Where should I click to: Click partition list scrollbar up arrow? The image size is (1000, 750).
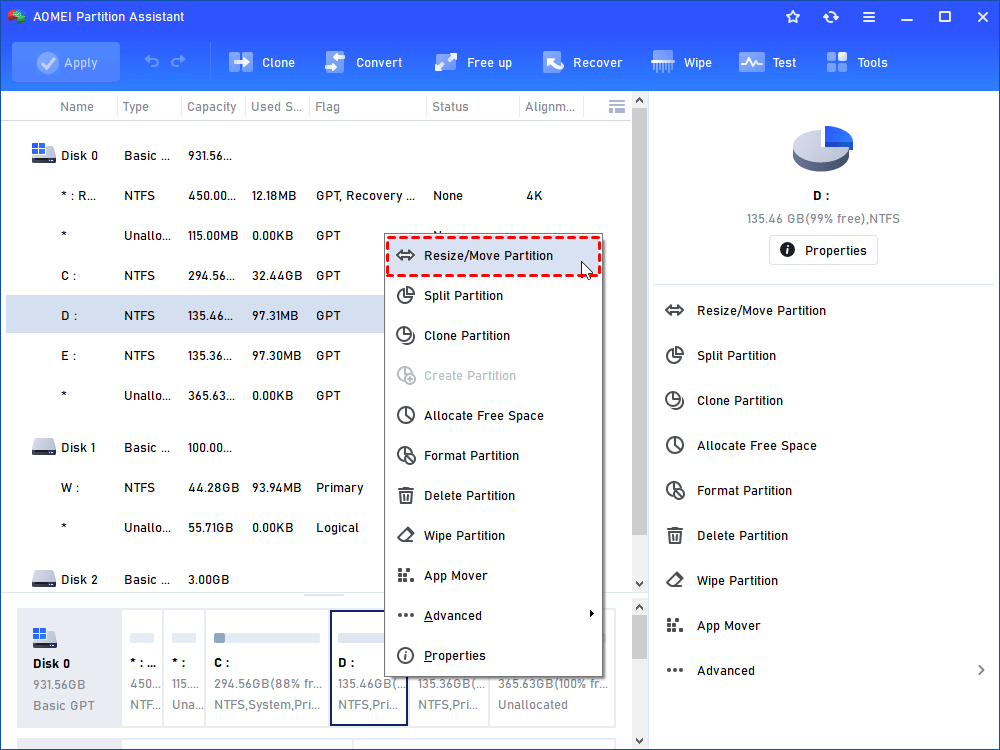pos(640,100)
